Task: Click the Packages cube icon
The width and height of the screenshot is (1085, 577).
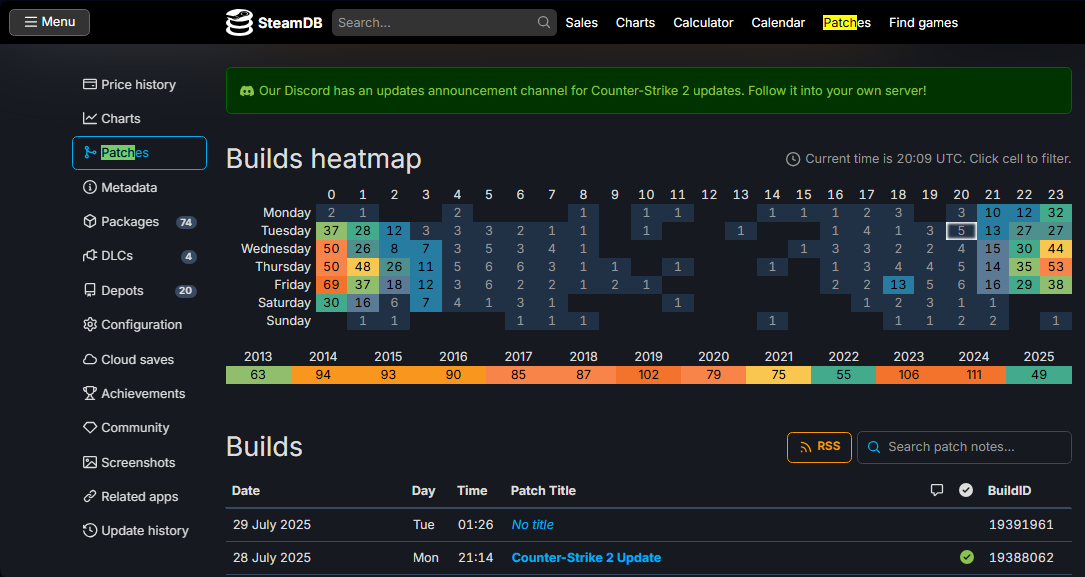Action: [90, 221]
